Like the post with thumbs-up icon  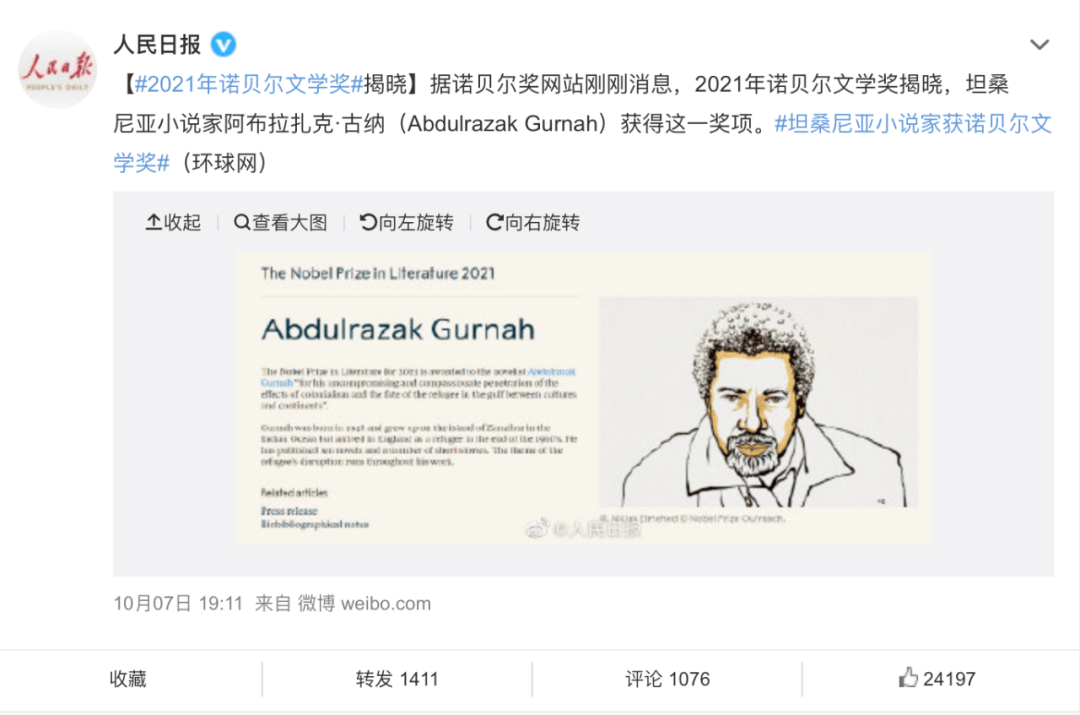pos(908,678)
